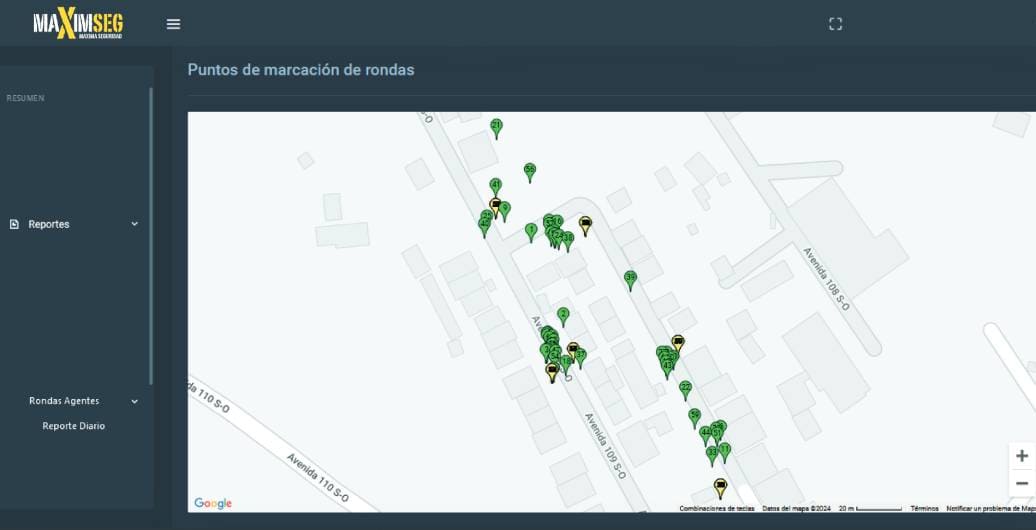Select green map marker 11

(x=725, y=452)
